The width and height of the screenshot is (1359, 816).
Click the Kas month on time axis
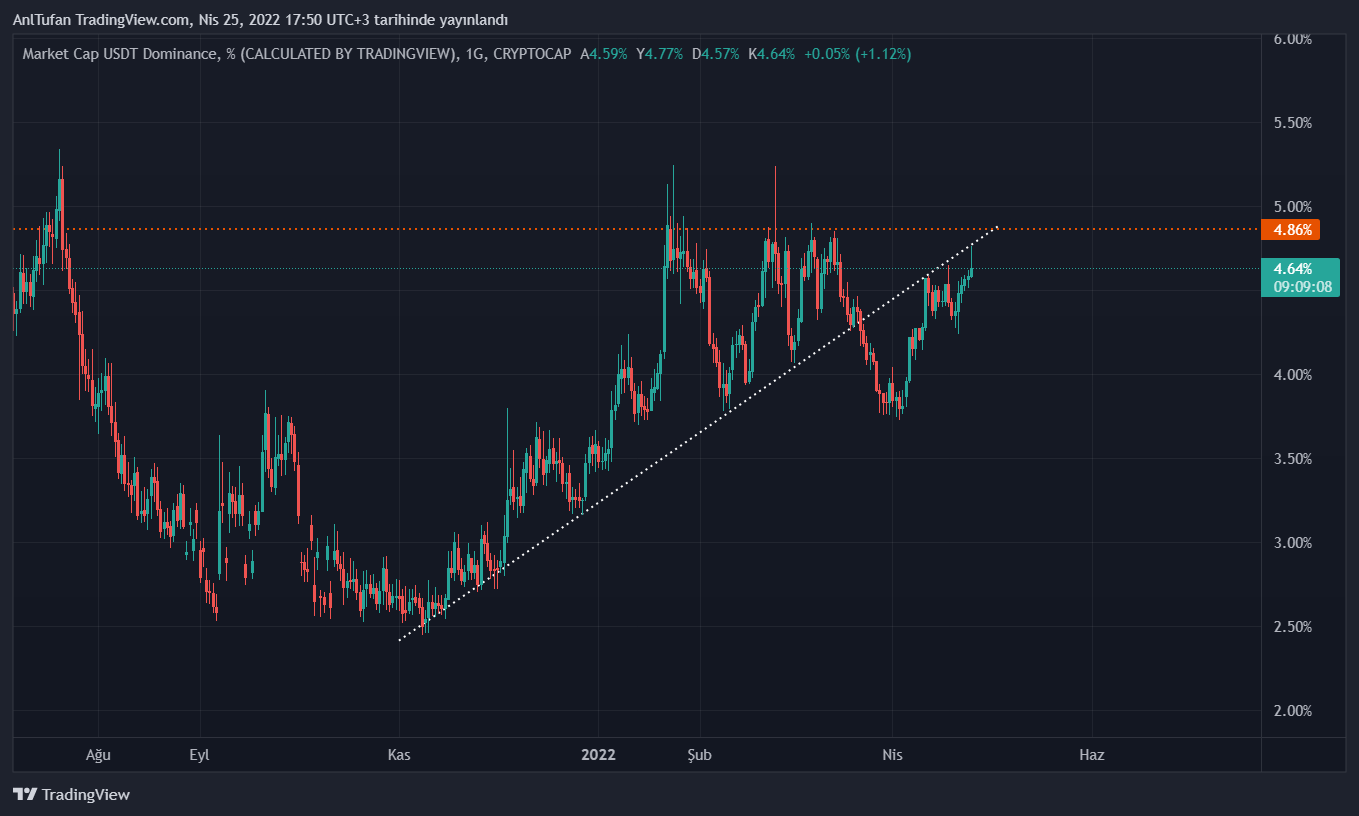pyautogui.click(x=400, y=755)
